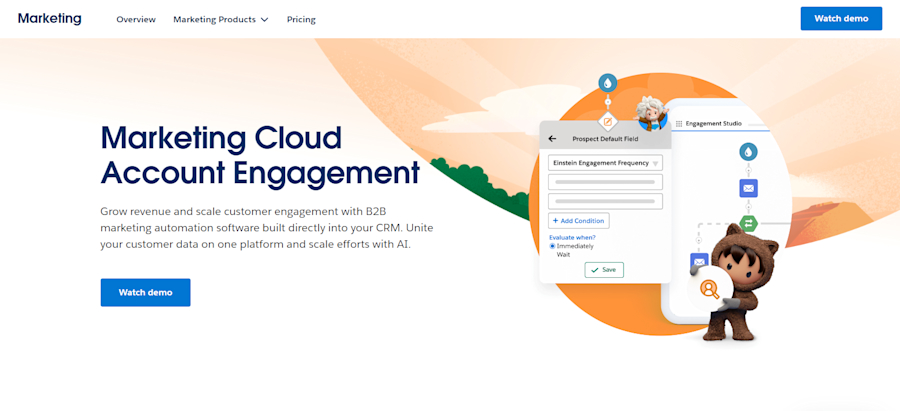Click Watch demo button below hero paragraph
Image resolution: width=900 pixels, height=411 pixels.
(x=145, y=292)
